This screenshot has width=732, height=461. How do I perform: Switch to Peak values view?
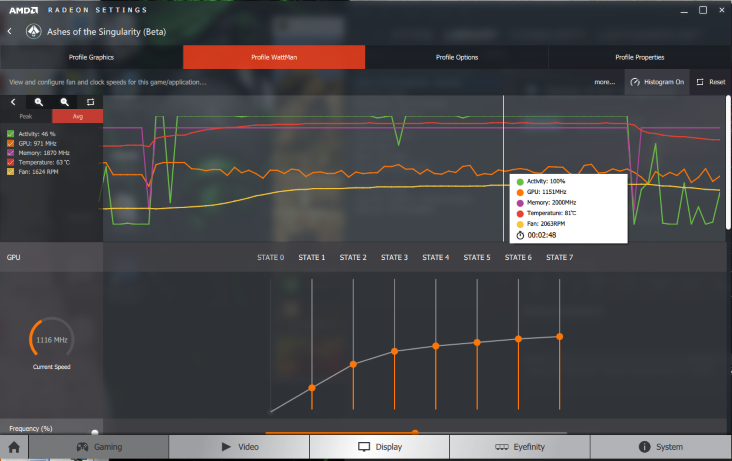tap(26, 116)
